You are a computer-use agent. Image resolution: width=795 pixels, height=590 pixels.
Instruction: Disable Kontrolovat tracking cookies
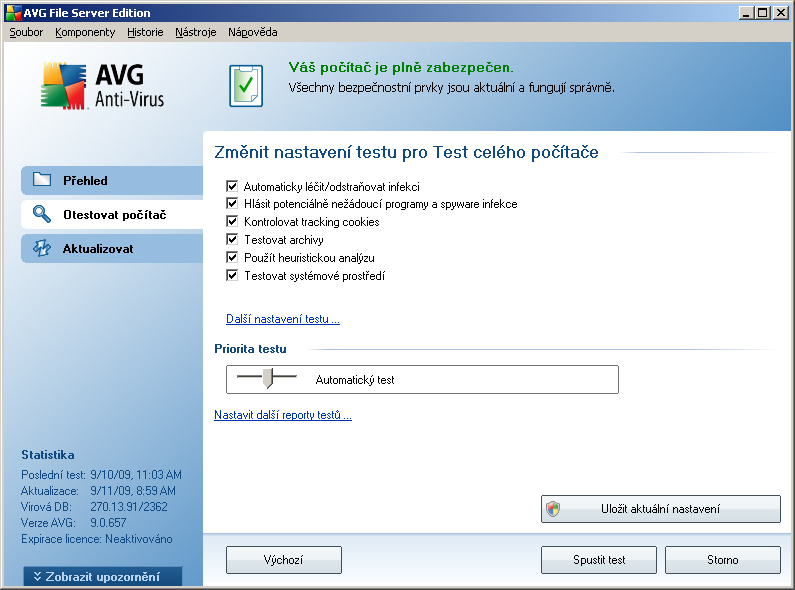point(232,221)
